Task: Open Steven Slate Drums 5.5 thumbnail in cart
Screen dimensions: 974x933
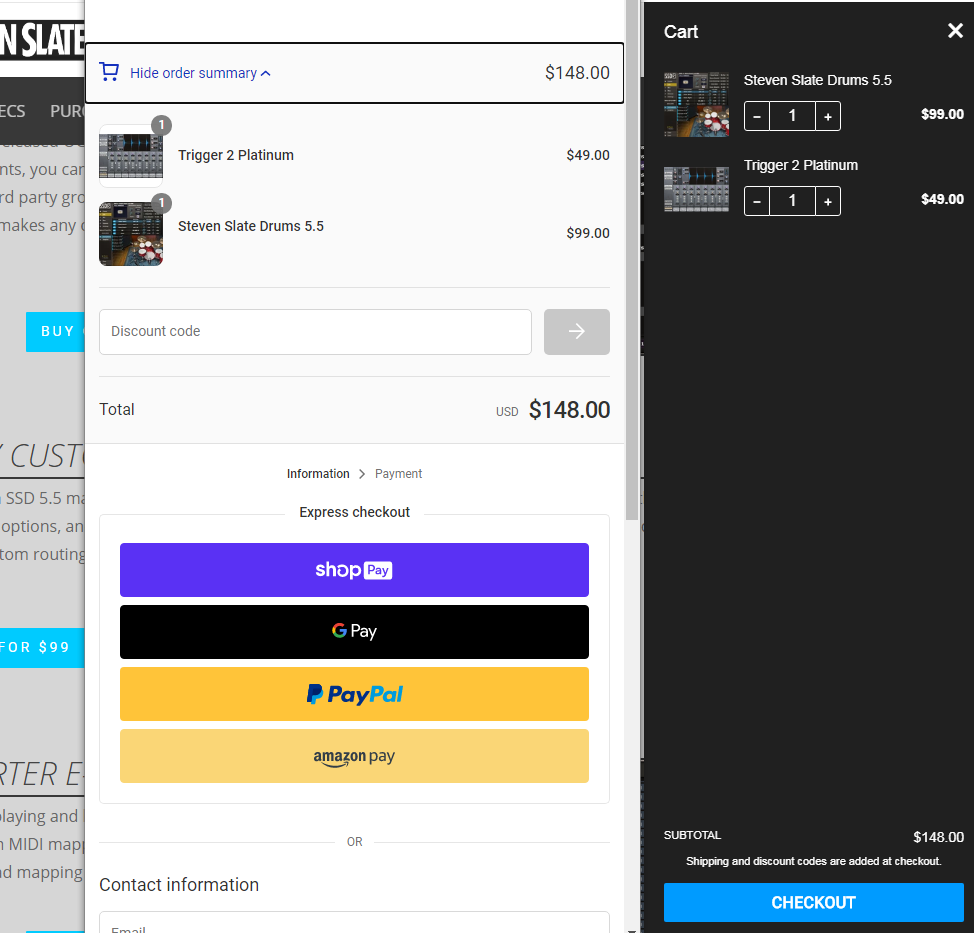Action: click(x=696, y=104)
